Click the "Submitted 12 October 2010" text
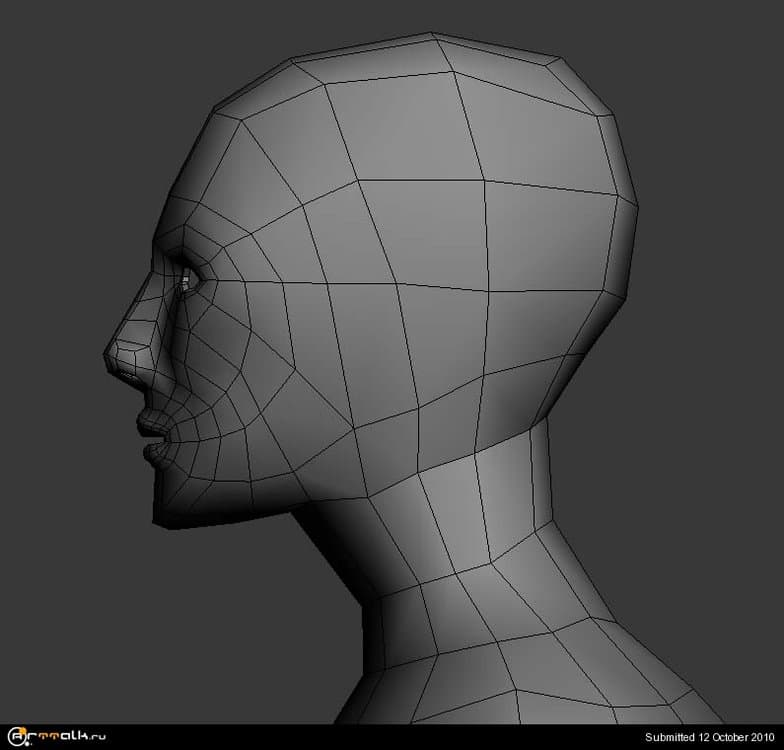Viewport: 784px width, 750px height. pyautogui.click(x=710, y=737)
